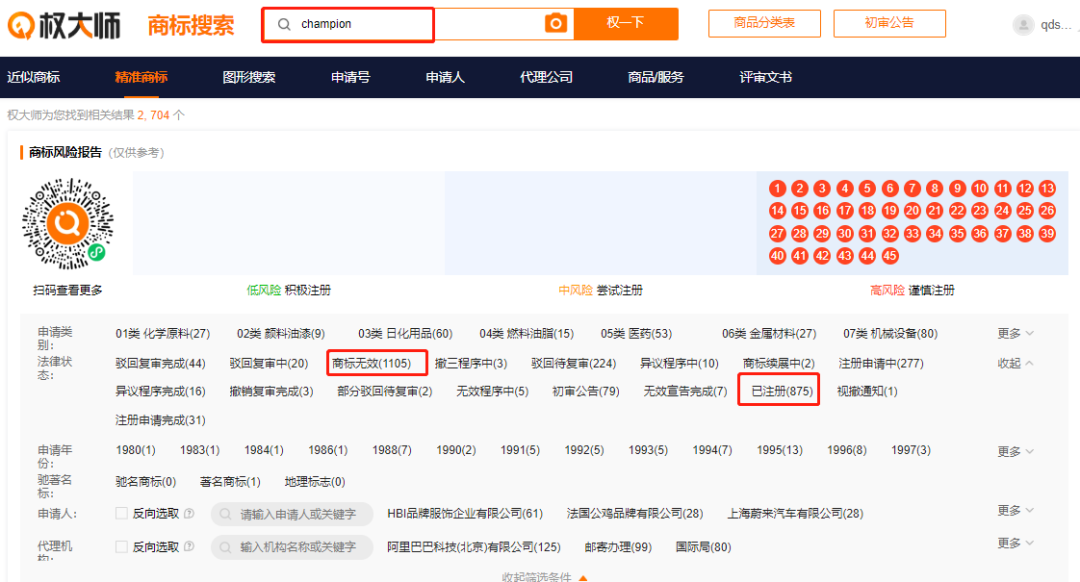1080x582 pixels.
Task: Filter agency by 阿里巴巴科技(北京)有限公司(125)
Action: (474, 547)
